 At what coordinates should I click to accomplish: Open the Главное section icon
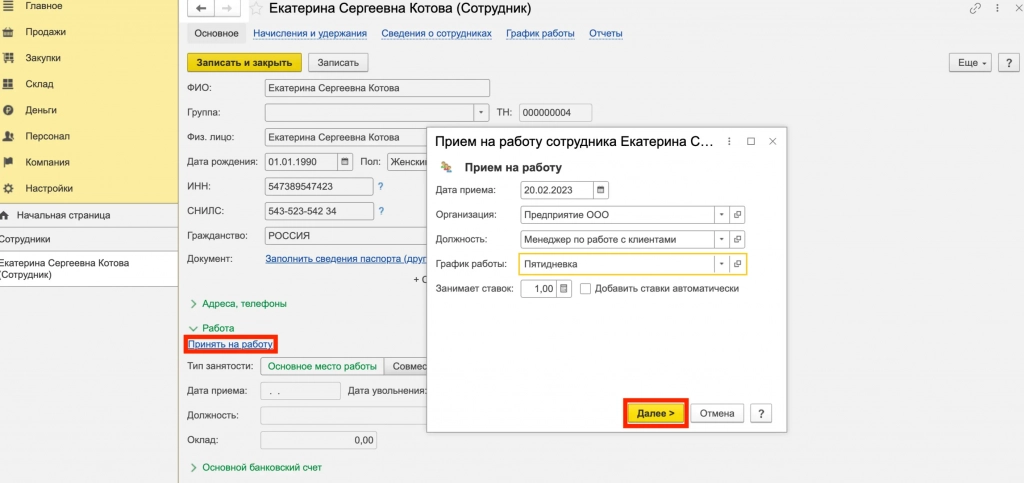point(8,6)
